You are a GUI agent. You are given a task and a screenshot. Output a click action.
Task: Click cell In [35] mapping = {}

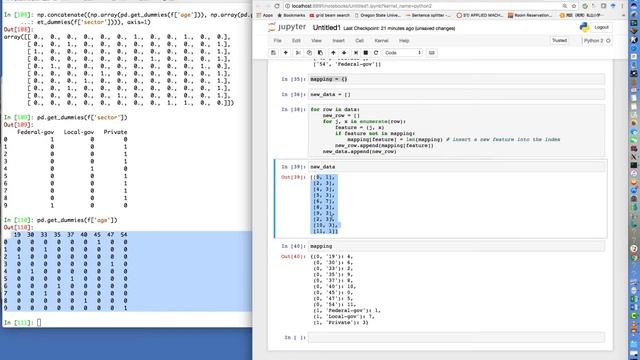456,79
